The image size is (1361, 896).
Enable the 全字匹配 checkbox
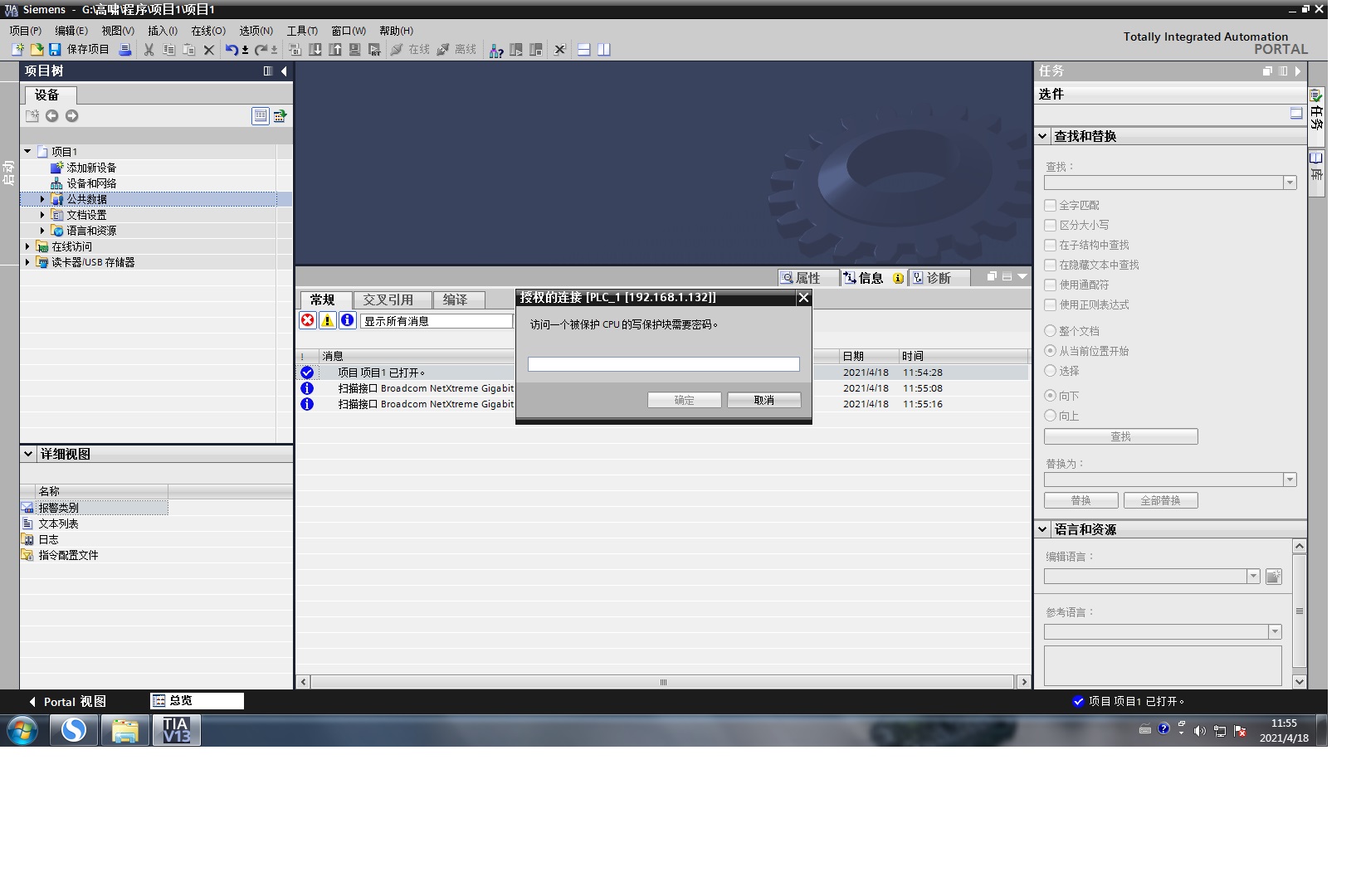coord(1051,205)
